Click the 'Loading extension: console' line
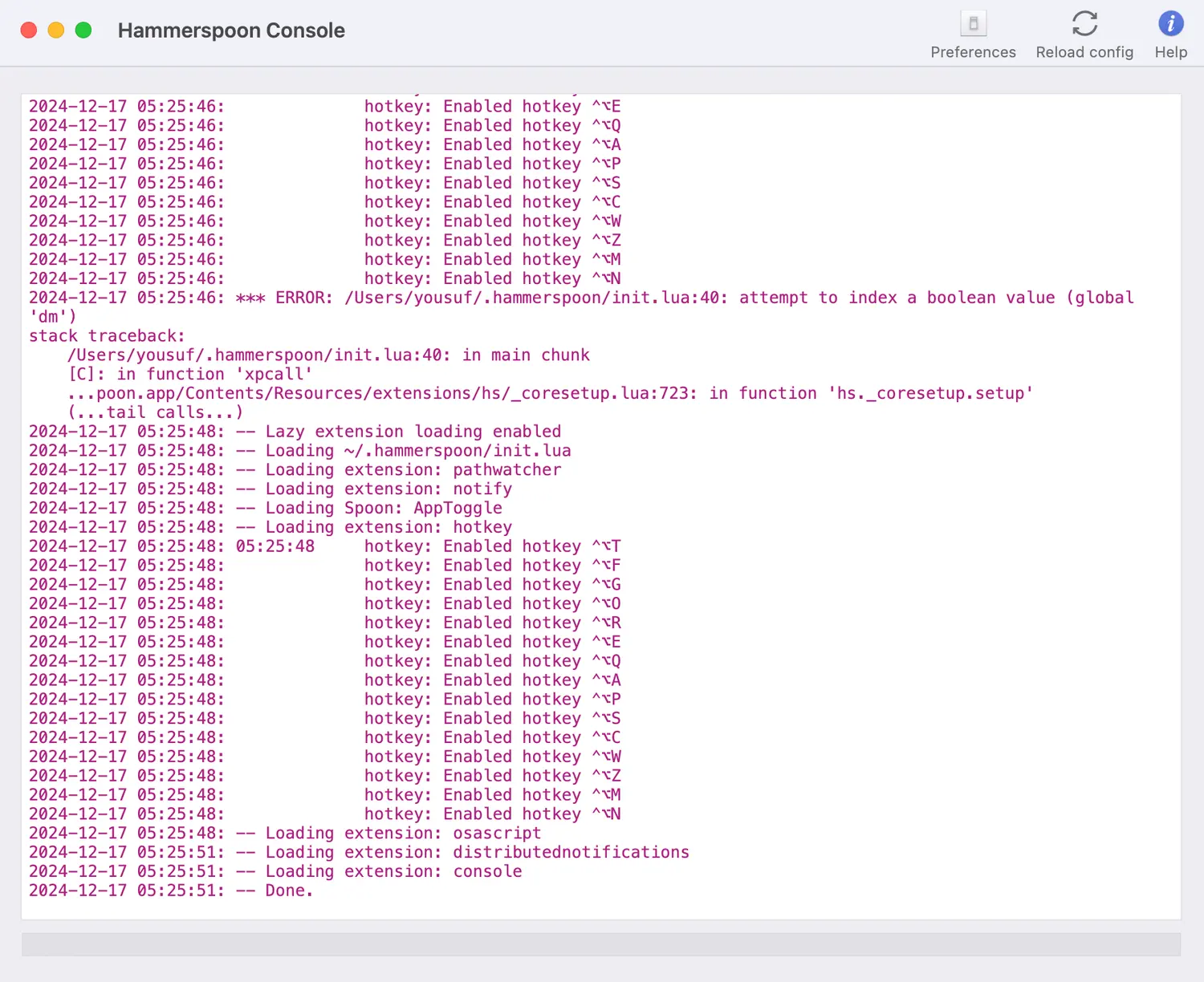 tap(275, 872)
